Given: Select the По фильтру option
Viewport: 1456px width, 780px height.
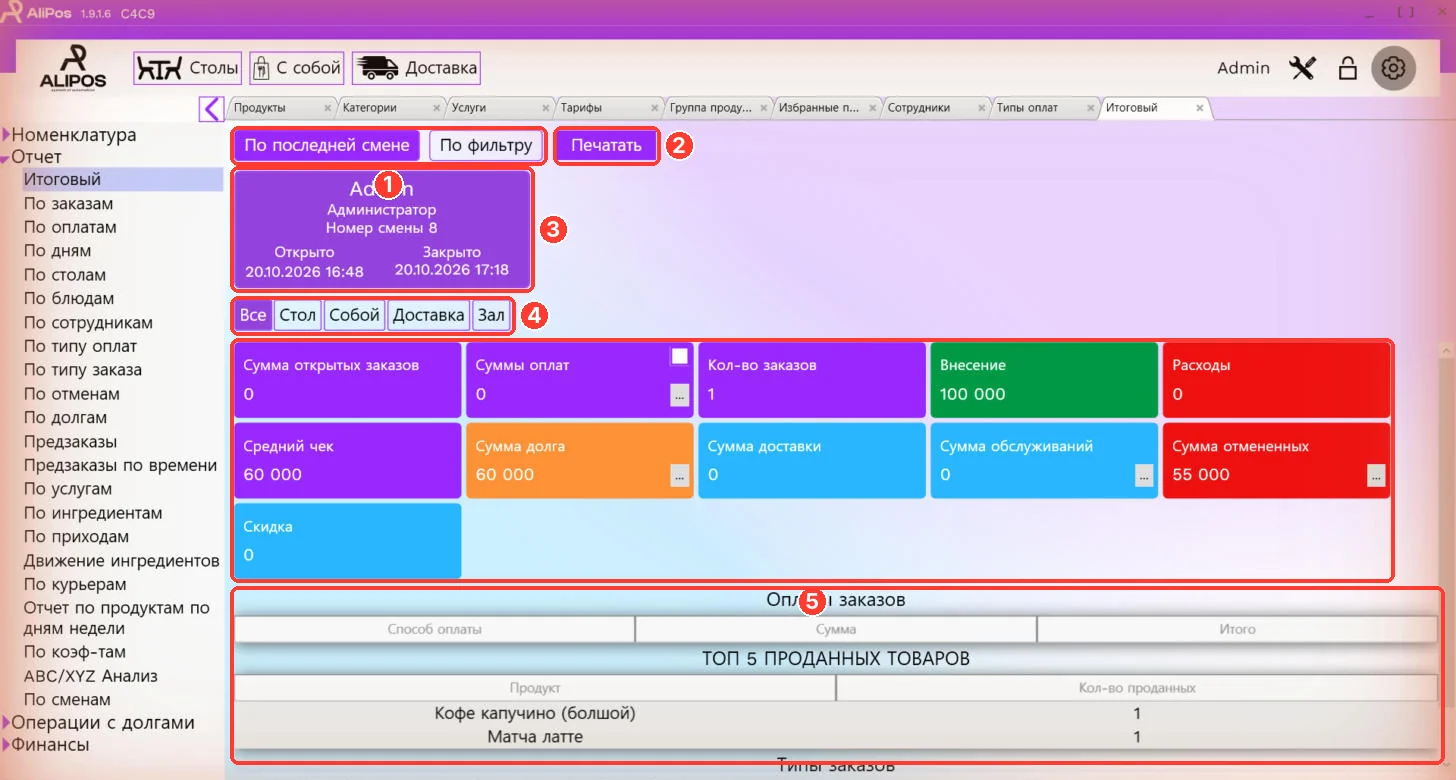Looking at the screenshot, I should coord(486,145).
